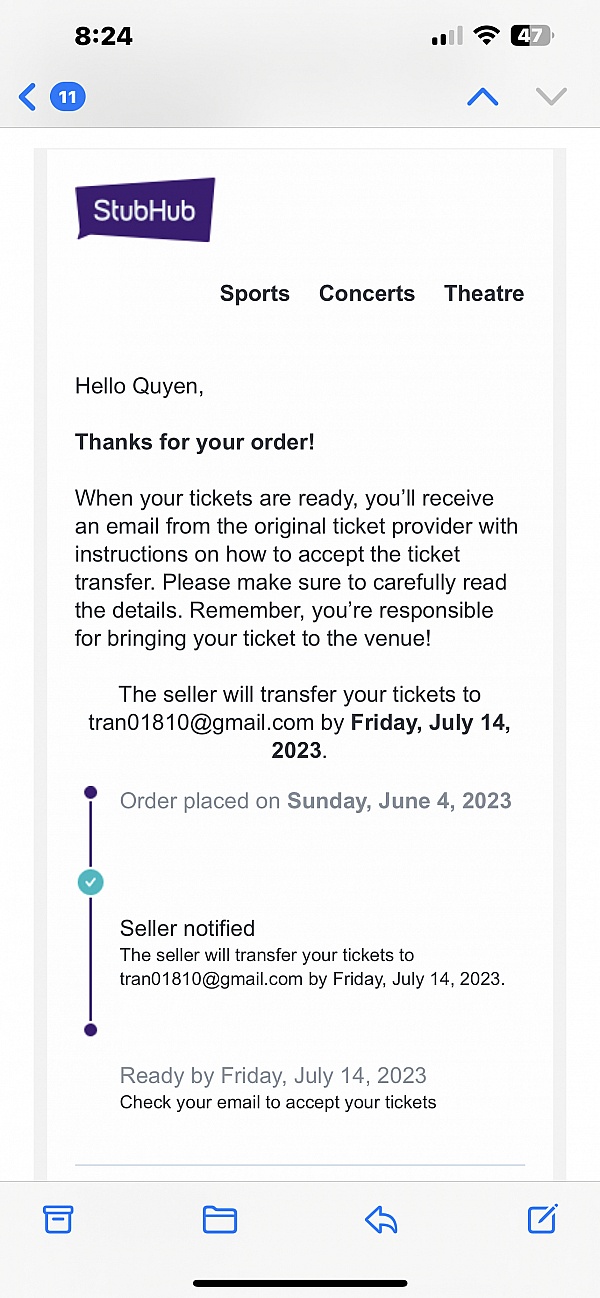Go to the next email with the down chevron
Image resolution: width=600 pixels, height=1298 pixels.
pyautogui.click(x=550, y=96)
